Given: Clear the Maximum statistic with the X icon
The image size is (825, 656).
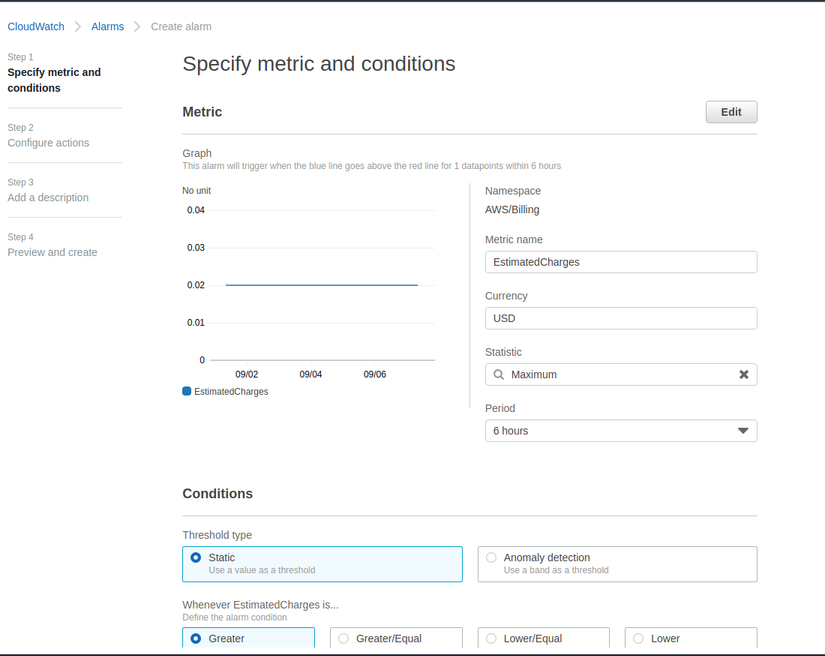Looking at the screenshot, I should click(x=743, y=375).
